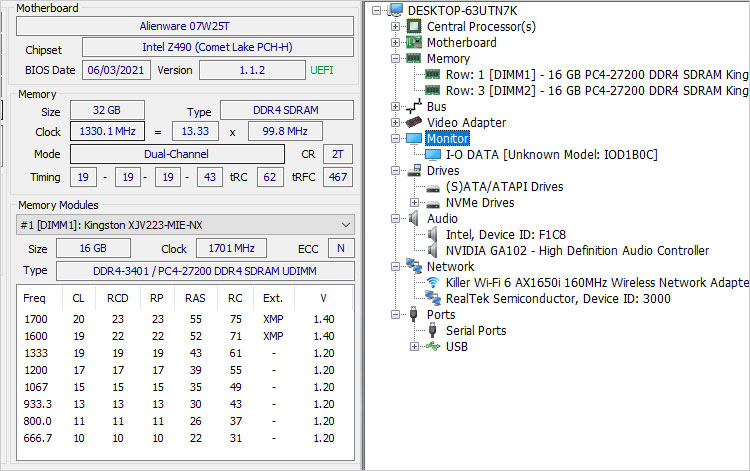Click the Intel F1C8 audio speaker icon
The width and height of the screenshot is (750, 471).
coord(432,234)
